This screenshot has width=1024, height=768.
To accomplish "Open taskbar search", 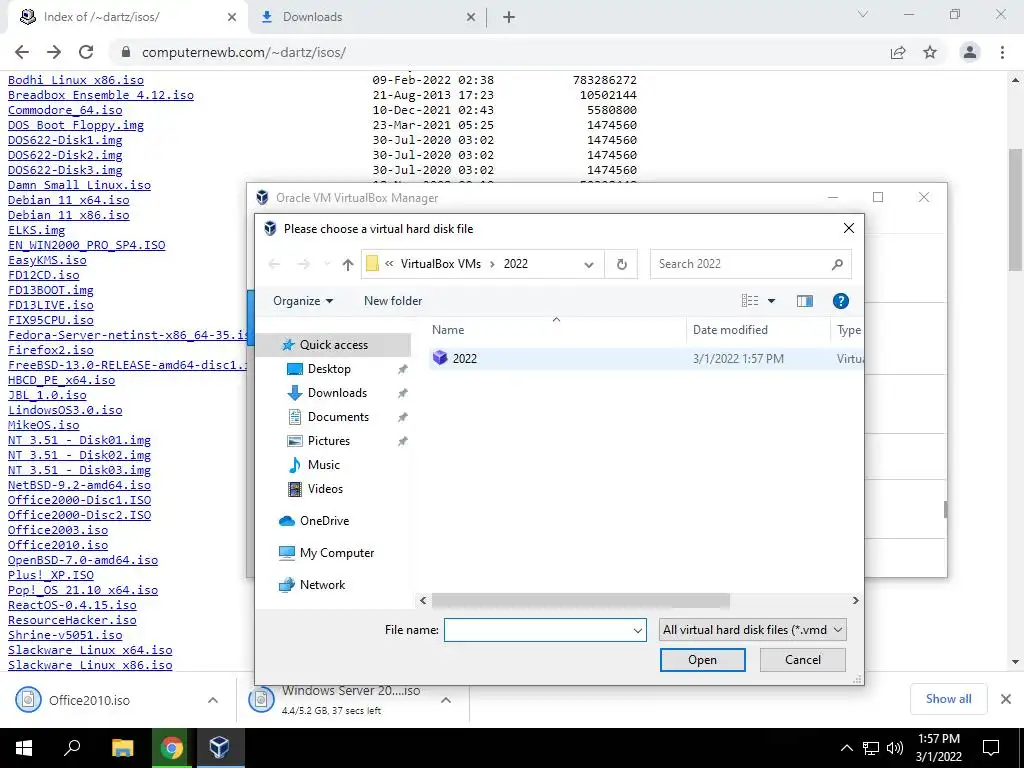I will (x=72, y=748).
